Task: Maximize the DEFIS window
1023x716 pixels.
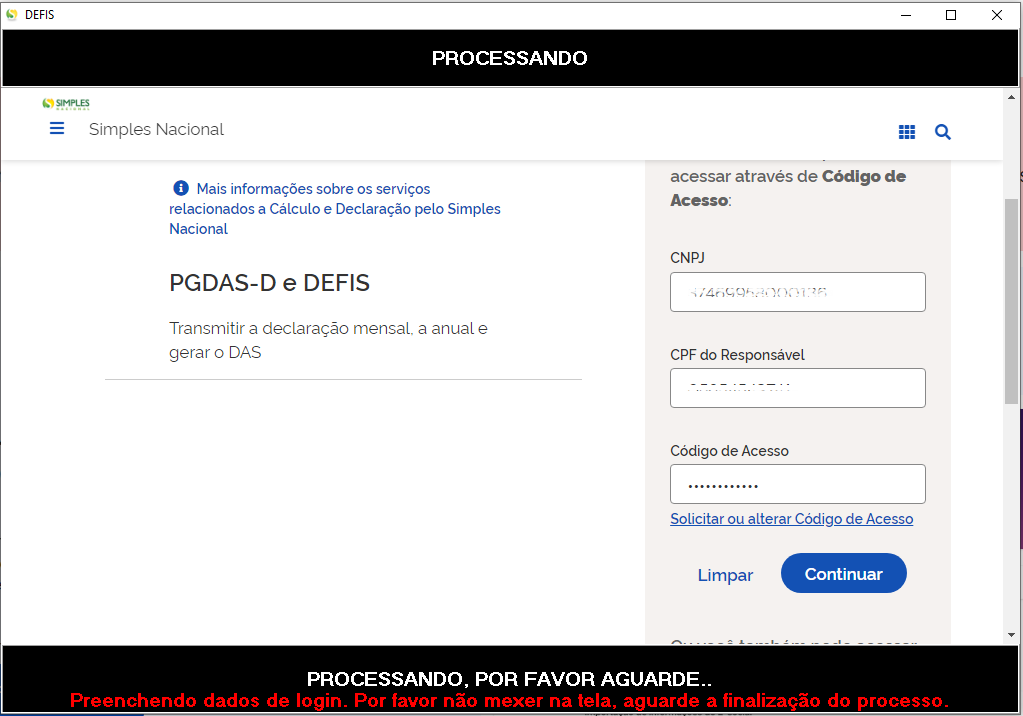Action: 951,15
